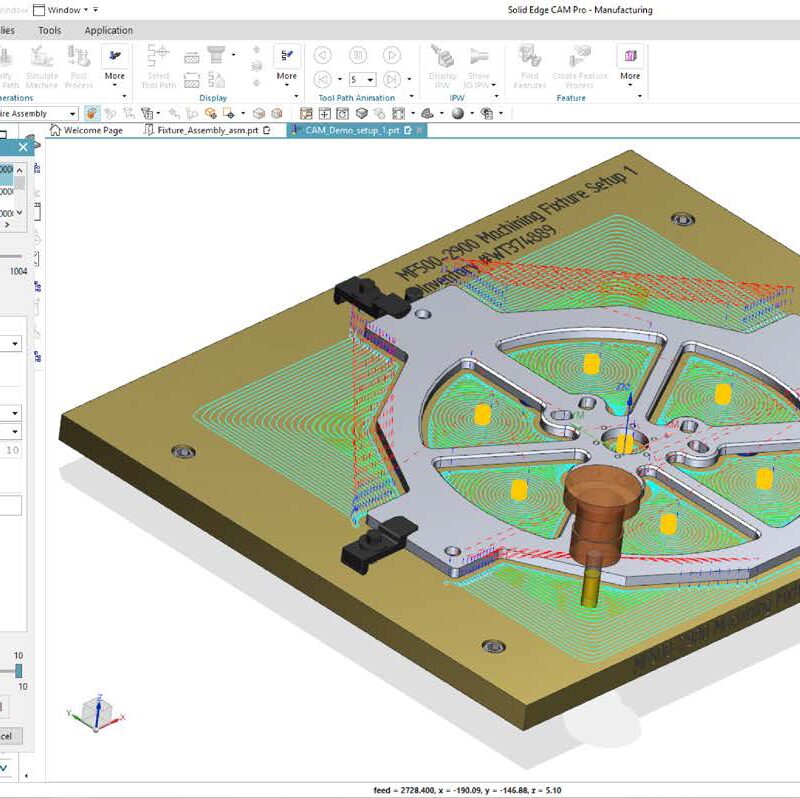Screen dimensions: 800x798
Task: Click Select Tool Path icon
Action: coord(158,56)
